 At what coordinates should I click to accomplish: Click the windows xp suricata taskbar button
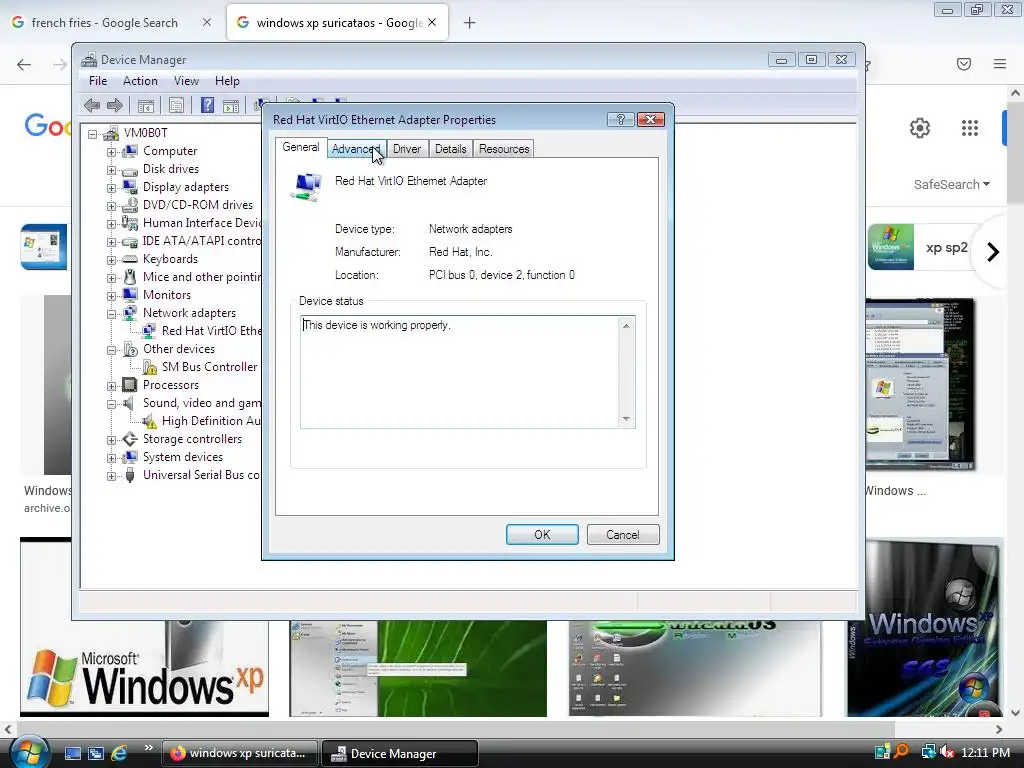click(239, 754)
